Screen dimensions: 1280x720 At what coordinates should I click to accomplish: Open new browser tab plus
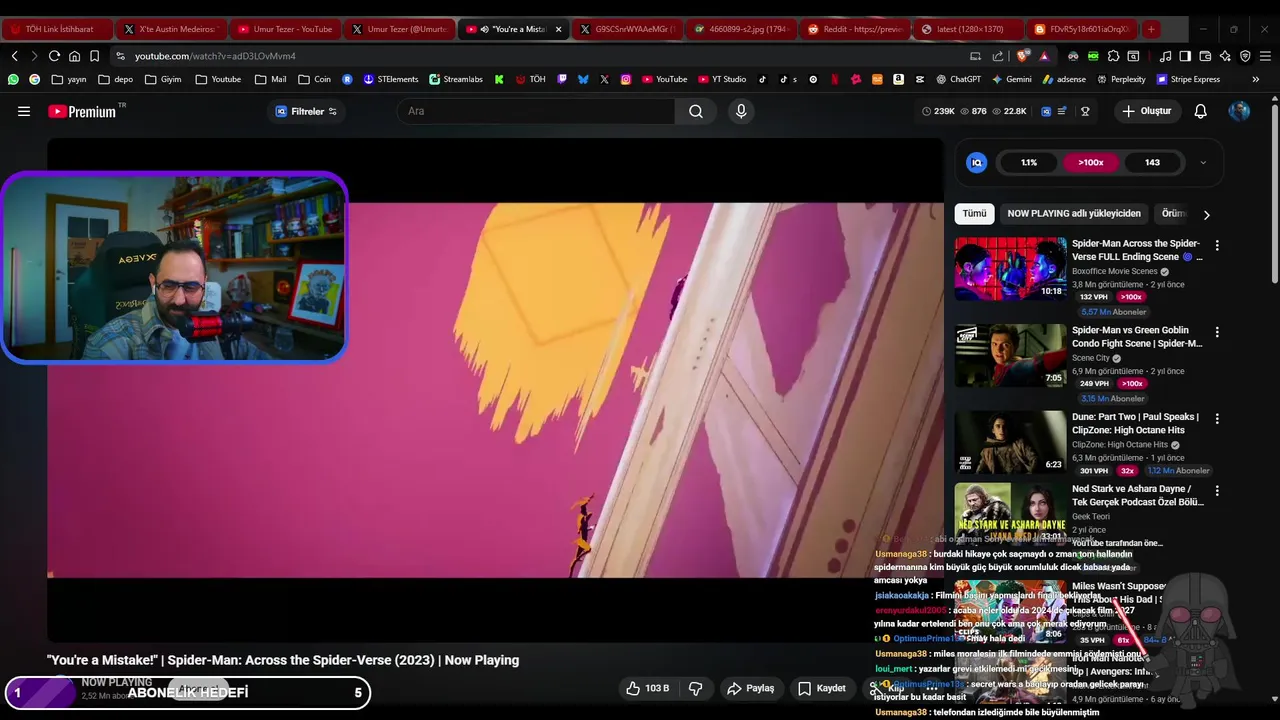point(1151,29)
